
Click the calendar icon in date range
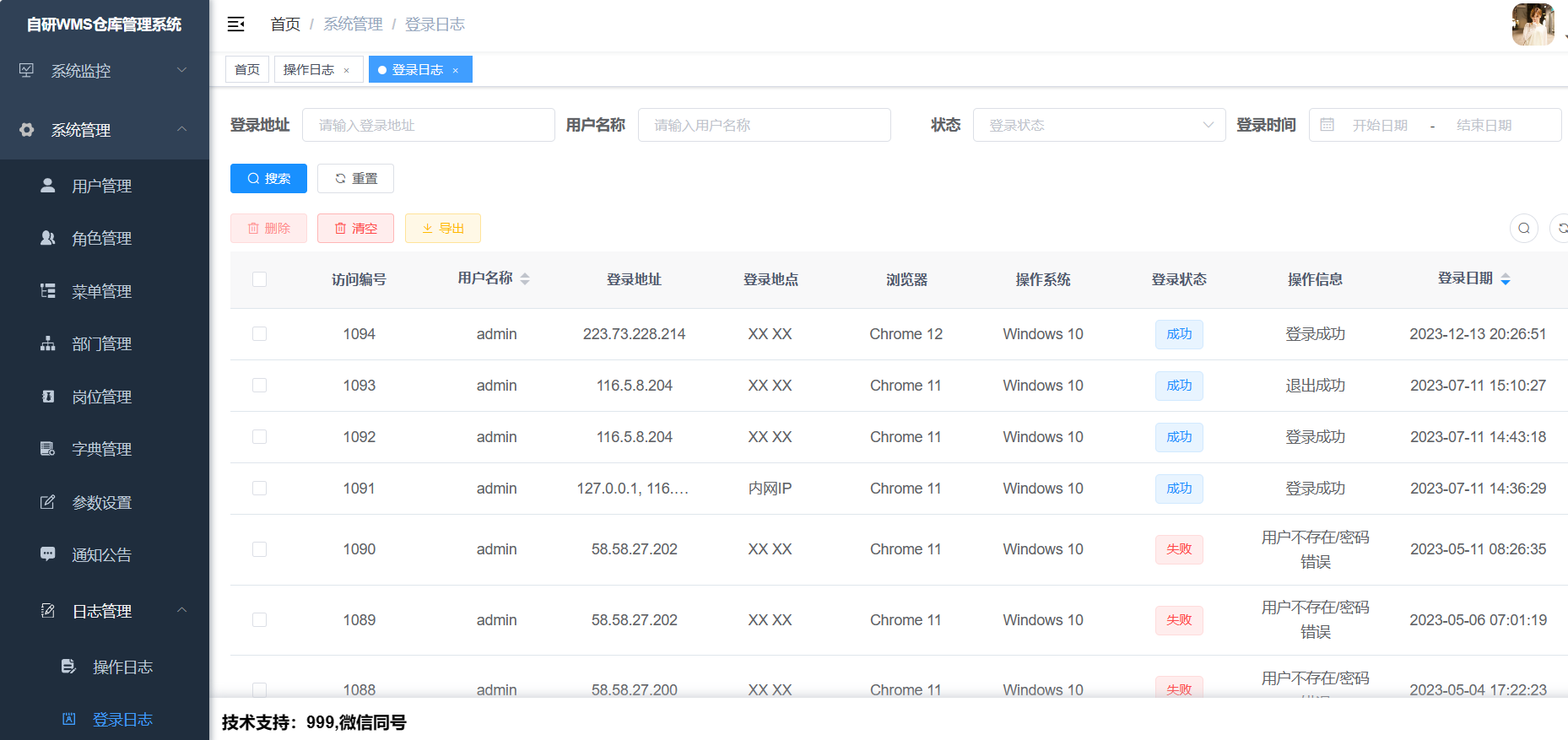tap(1327, 125)
